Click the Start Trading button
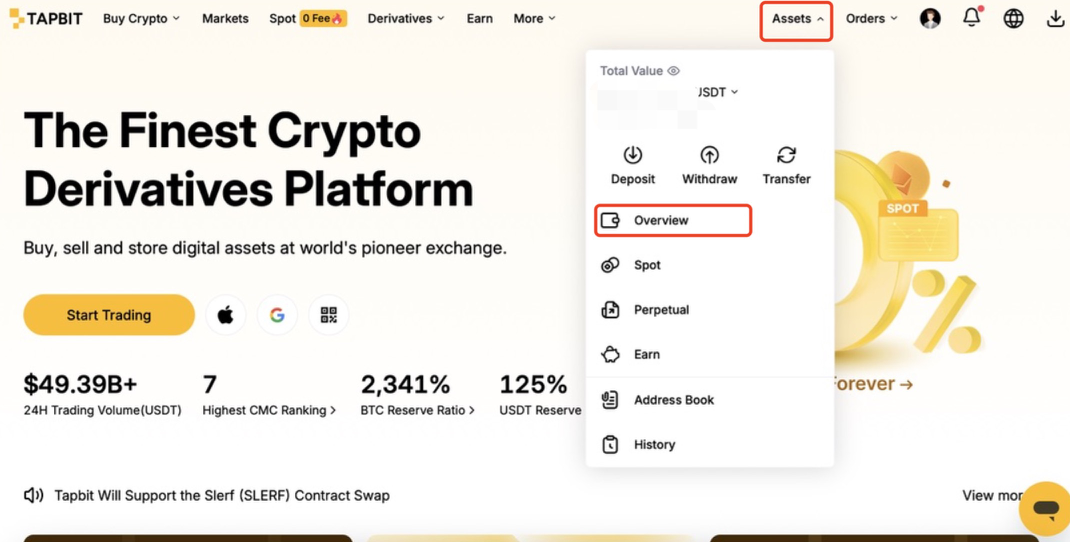Screen dimensions: 1070x542 point(109,315)
